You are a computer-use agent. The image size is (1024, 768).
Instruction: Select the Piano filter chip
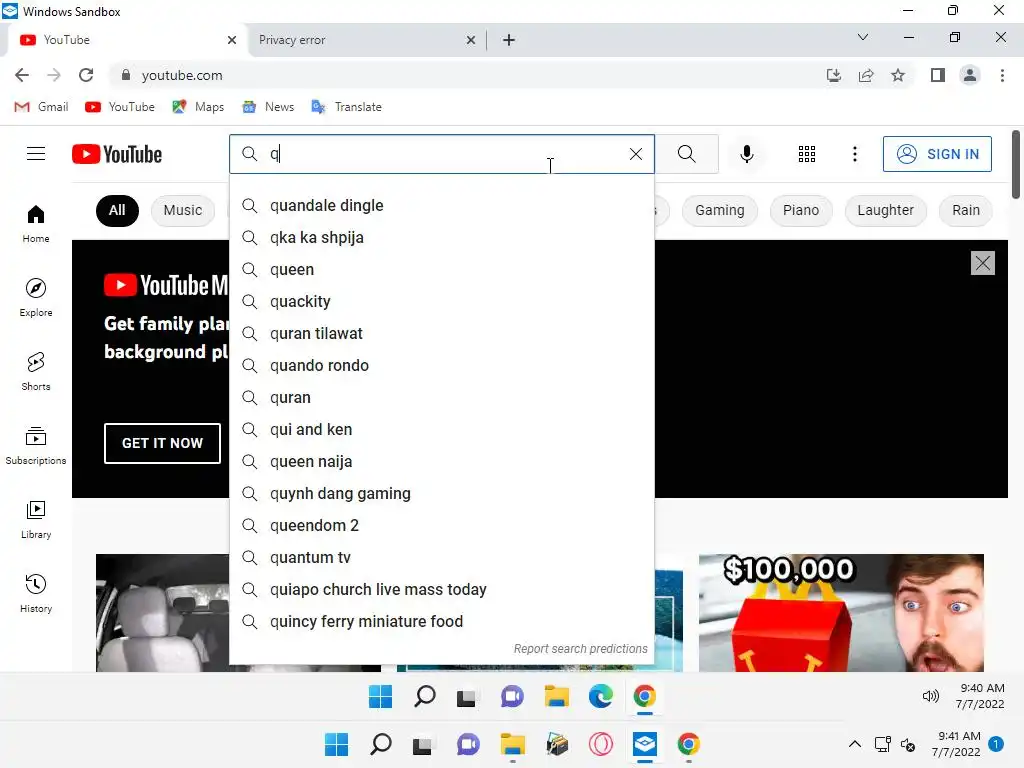[801, 210]
